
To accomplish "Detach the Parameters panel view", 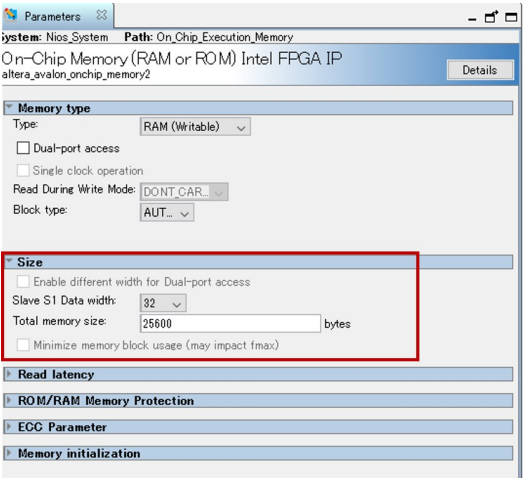I will coord(491,16).
